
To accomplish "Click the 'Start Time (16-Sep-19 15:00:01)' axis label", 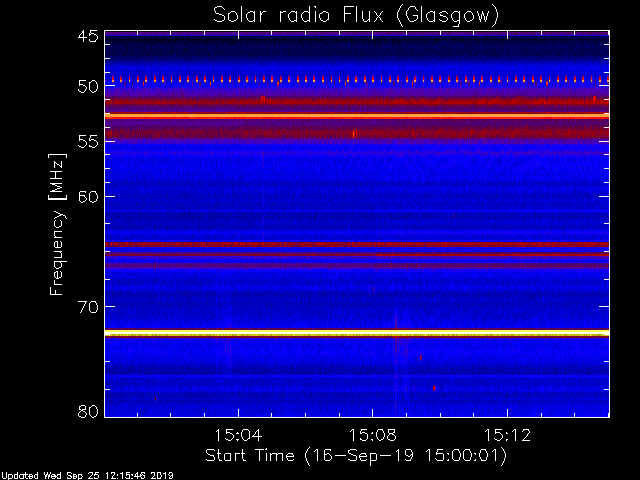I will tap(356, 456).
